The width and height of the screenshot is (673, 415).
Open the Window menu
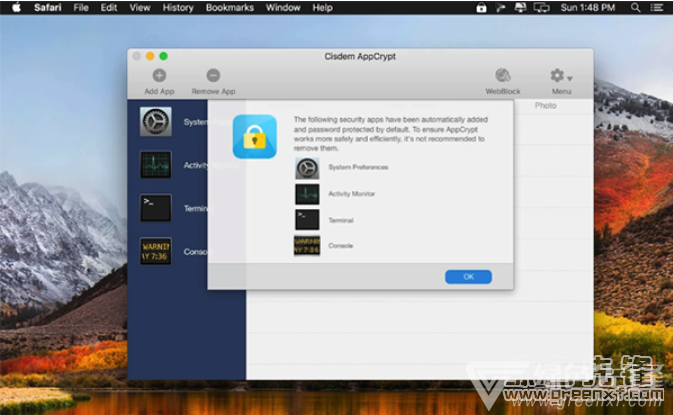283,7
